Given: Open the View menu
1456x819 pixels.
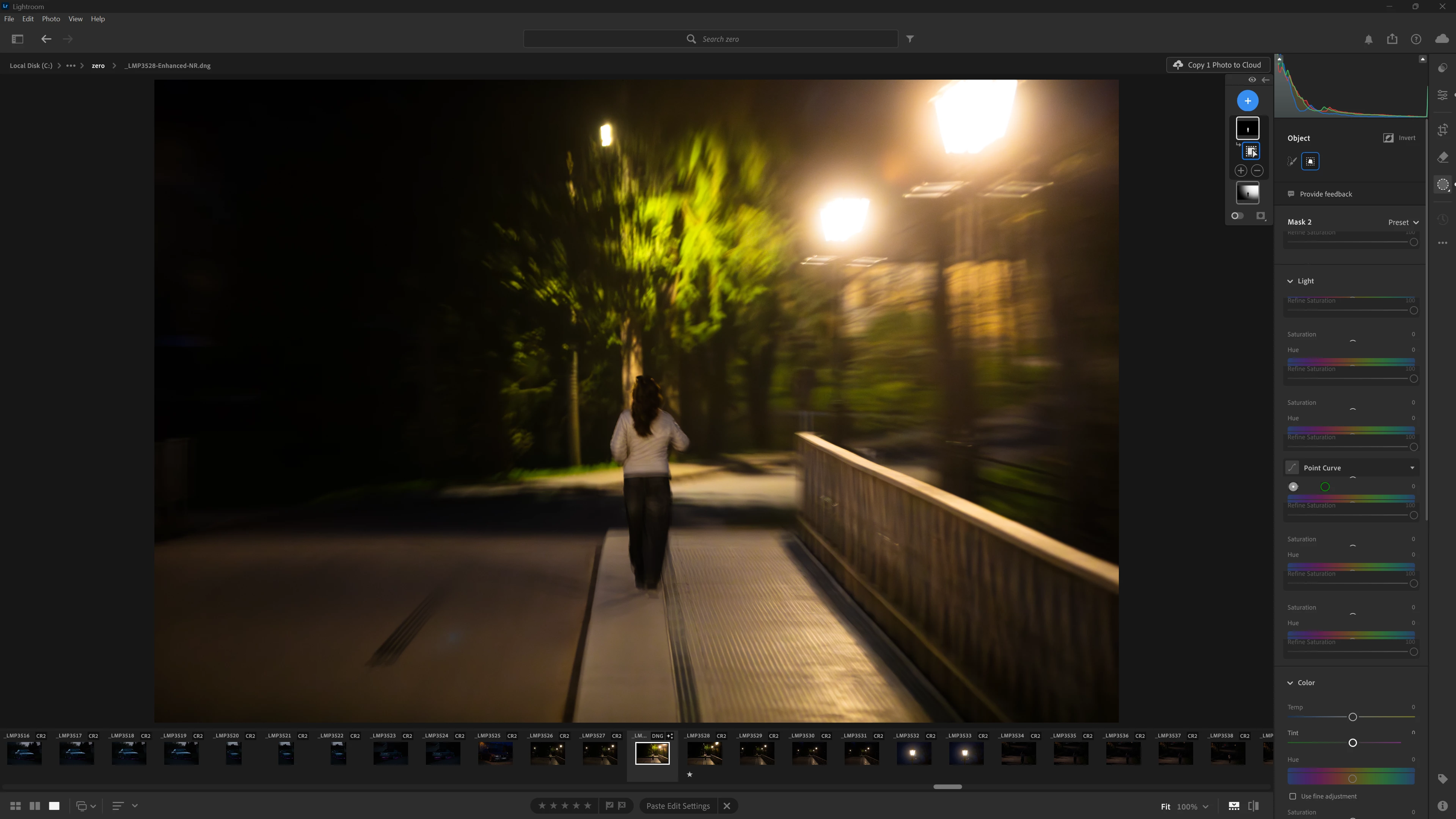Looking at the screenshot, I should (x=75, y=19).
